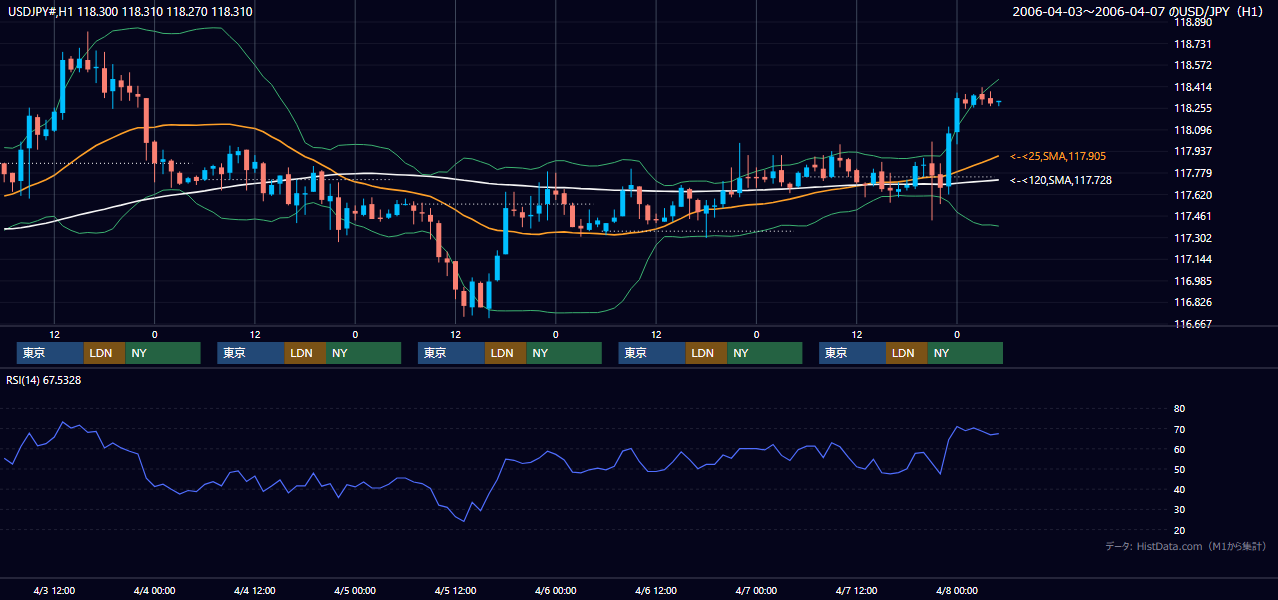Click the RSI(14) 67.5328 indicator label
The height and width of the screenshot is (600, 1278).
[44, 380]
